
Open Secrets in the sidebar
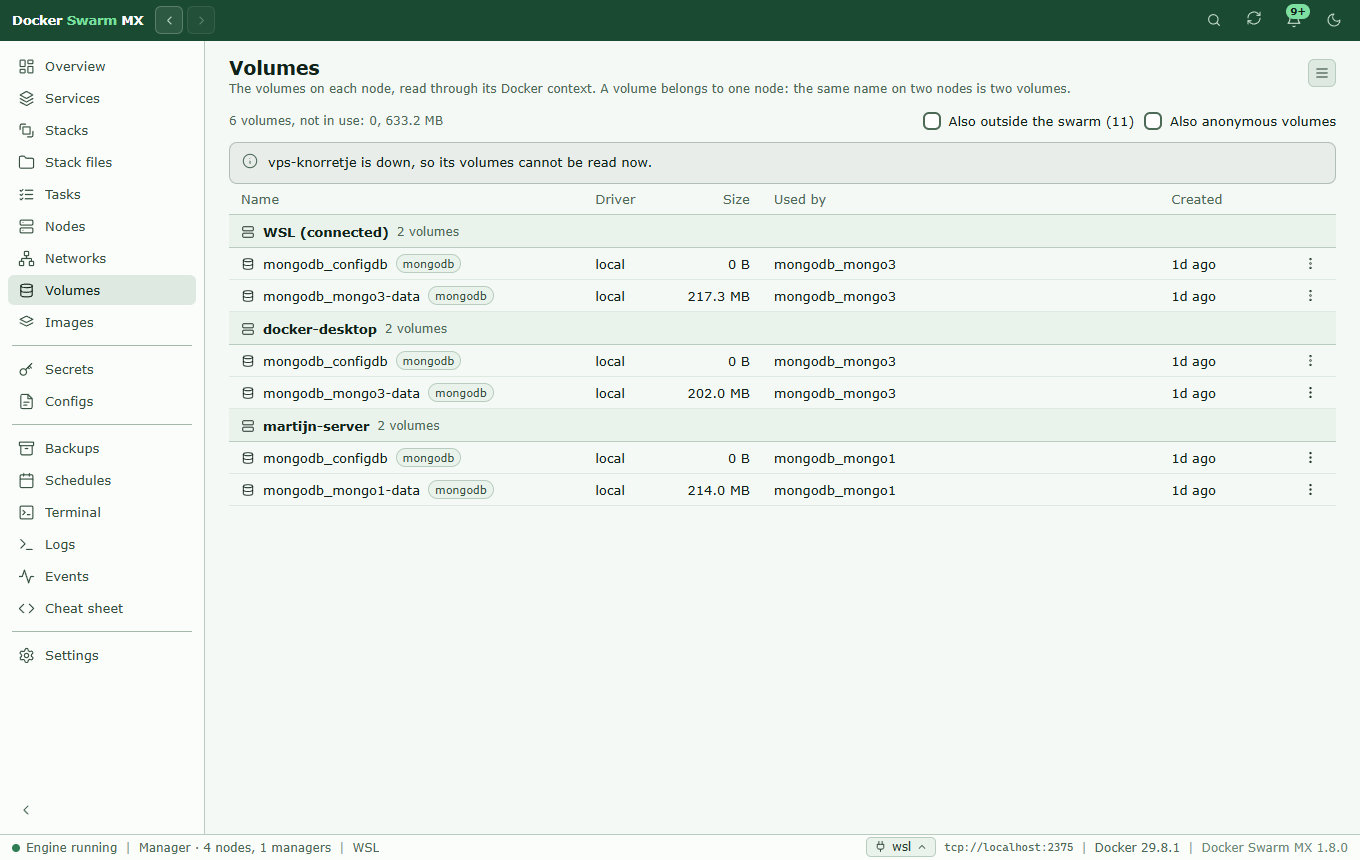point(102,369)
